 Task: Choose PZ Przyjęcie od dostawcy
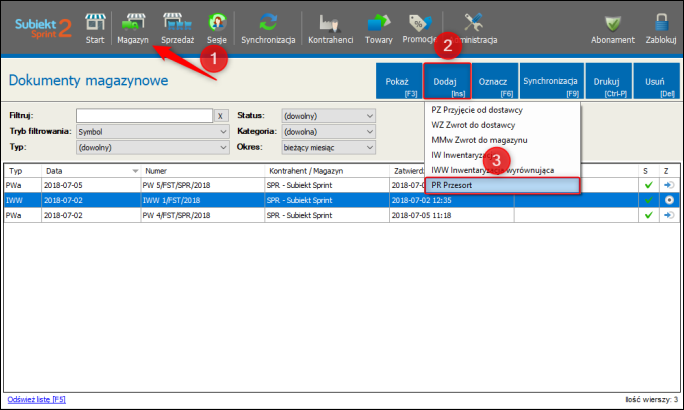tap(480, 109)
